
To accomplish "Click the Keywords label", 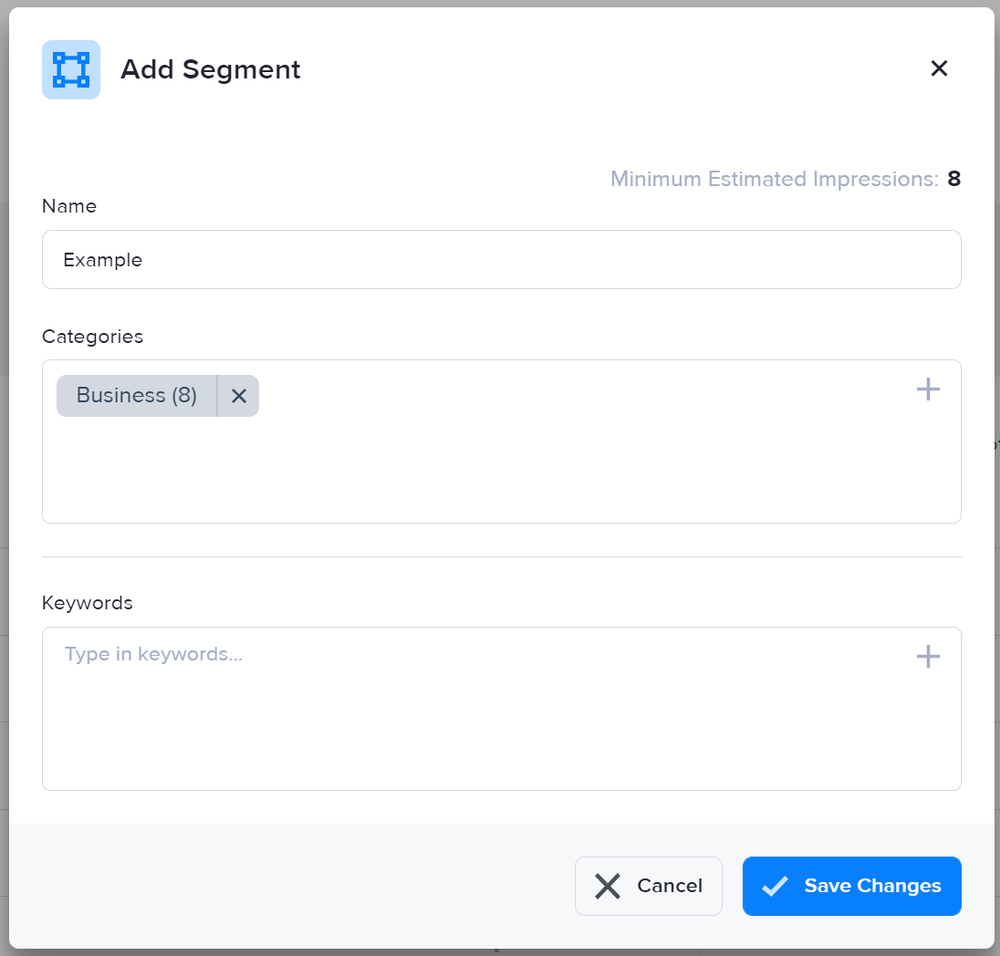I will click(x=87, y=603).
